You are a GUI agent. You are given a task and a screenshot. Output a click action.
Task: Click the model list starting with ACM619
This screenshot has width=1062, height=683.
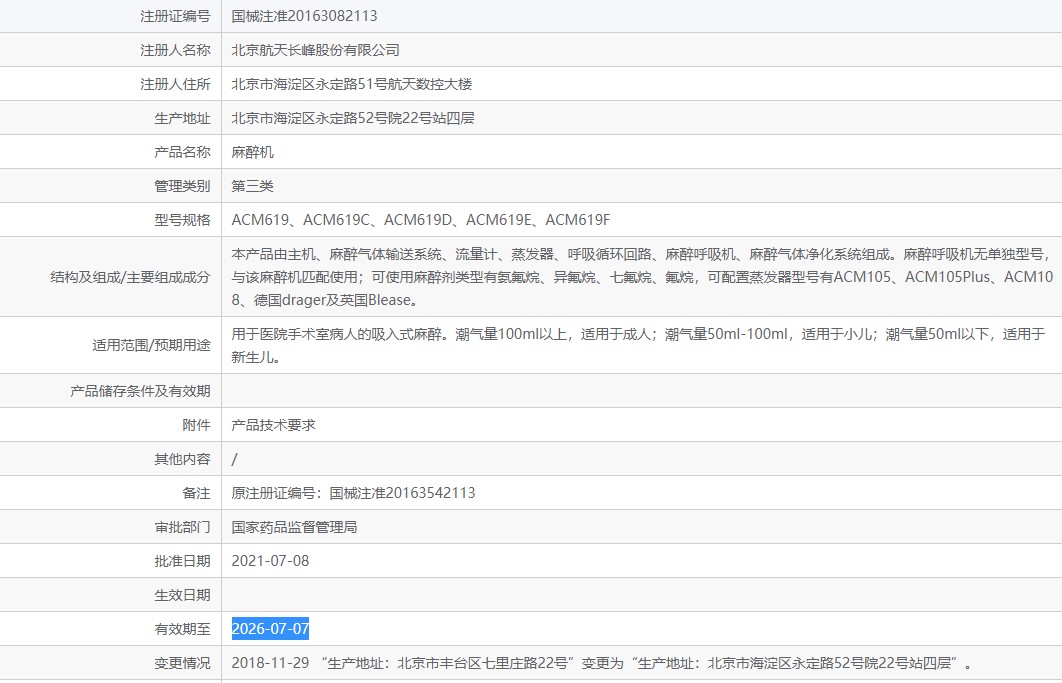tap(421, 220)
